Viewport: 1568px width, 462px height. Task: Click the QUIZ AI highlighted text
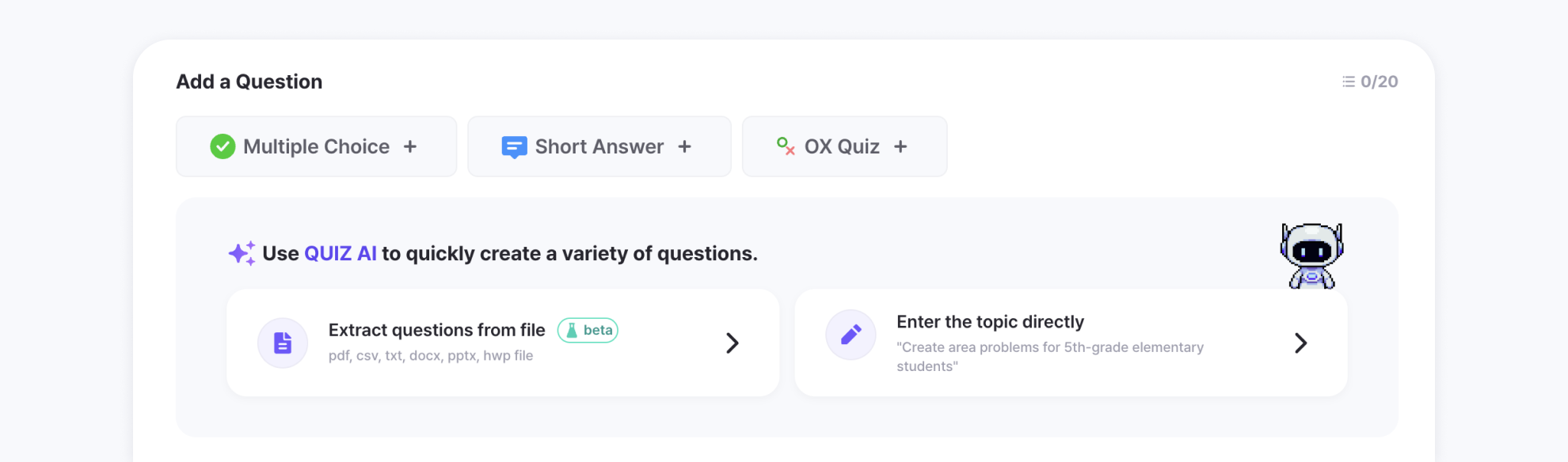[x=341, y=253]
